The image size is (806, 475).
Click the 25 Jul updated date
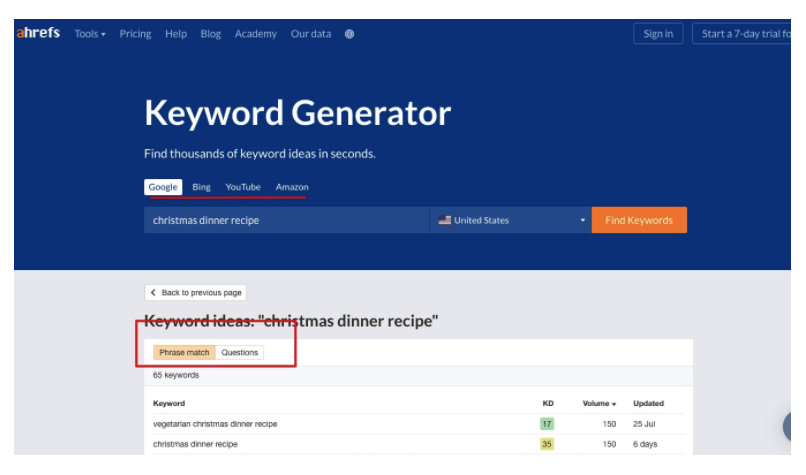(x=644, y=424)
